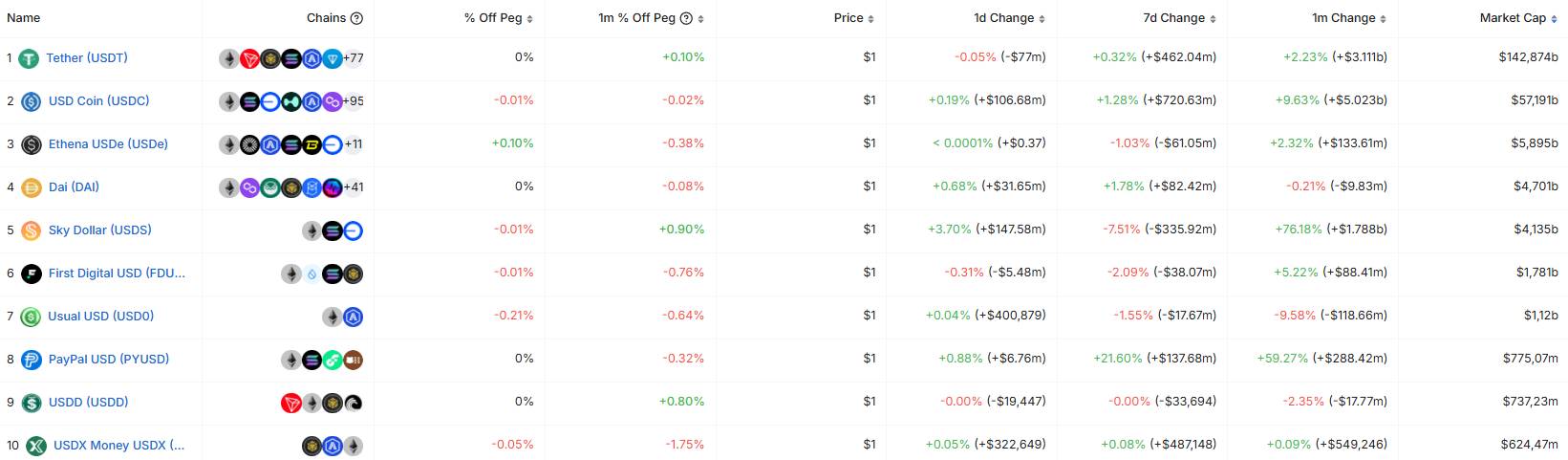Open the Usual USD (USD0) link
1568x460 pixels.
click(x=100, y=317)
